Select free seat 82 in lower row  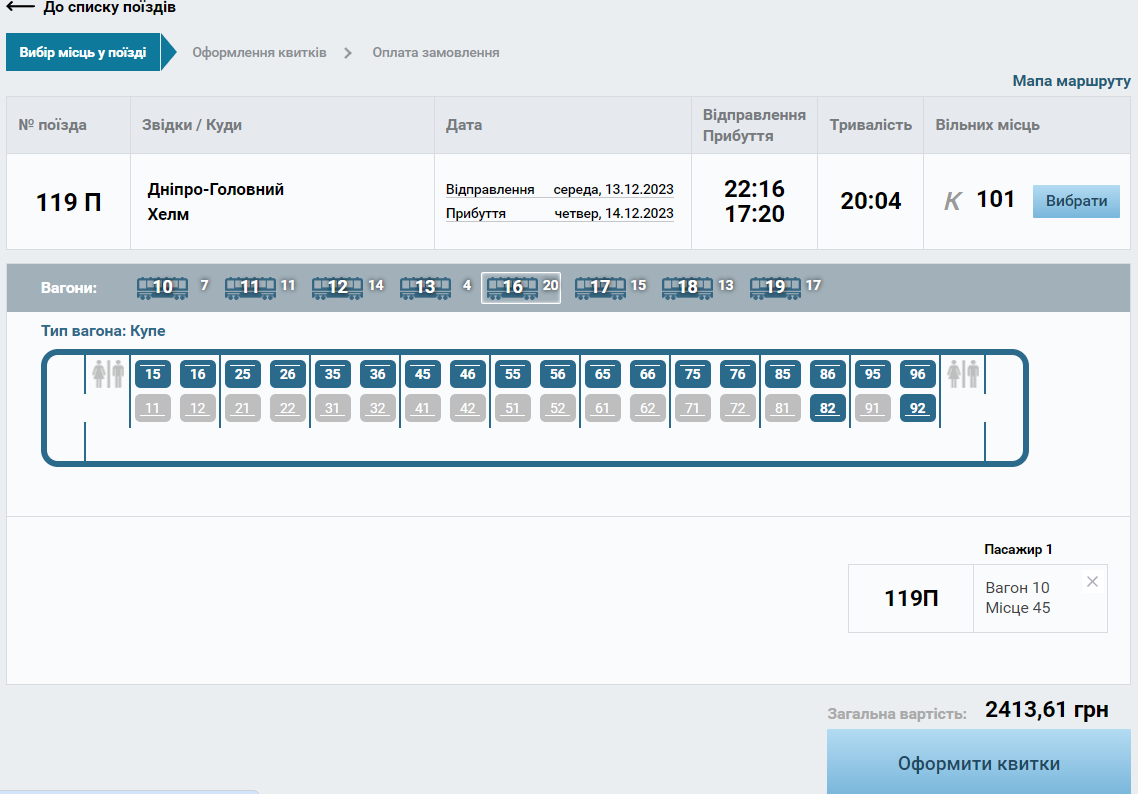828,408
